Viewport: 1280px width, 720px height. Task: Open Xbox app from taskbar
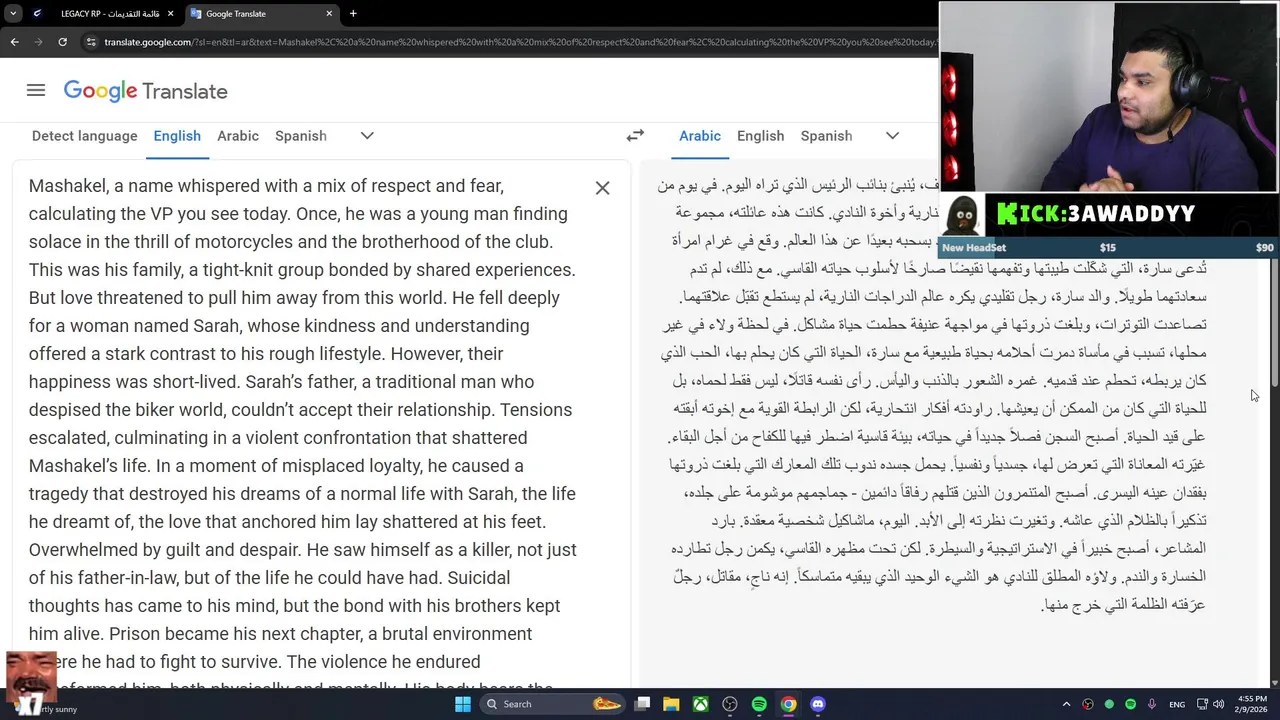click(x=701, y=704)
